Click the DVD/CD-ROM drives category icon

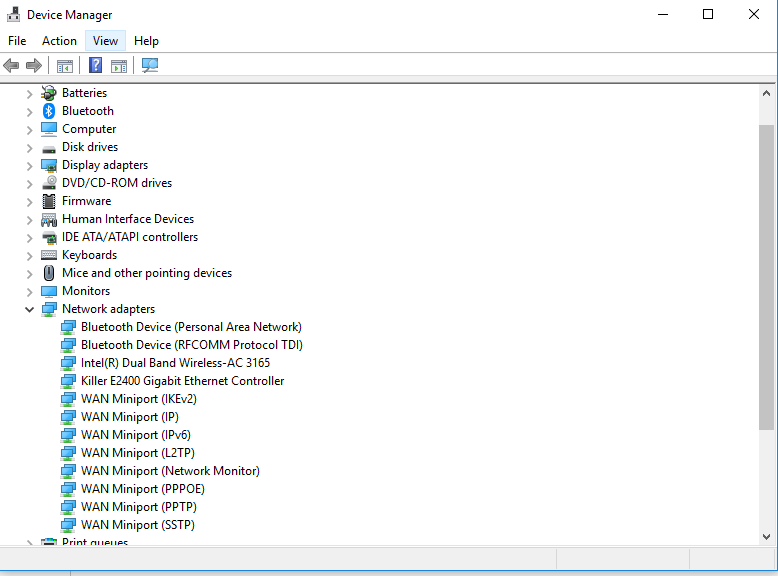(x=49, y=183)
